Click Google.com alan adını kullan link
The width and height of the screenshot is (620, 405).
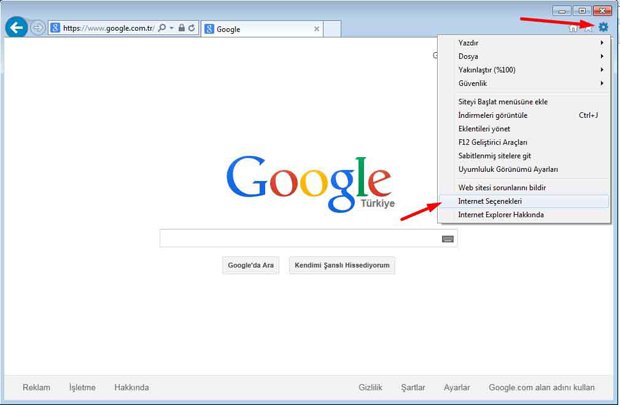[542, 387]
